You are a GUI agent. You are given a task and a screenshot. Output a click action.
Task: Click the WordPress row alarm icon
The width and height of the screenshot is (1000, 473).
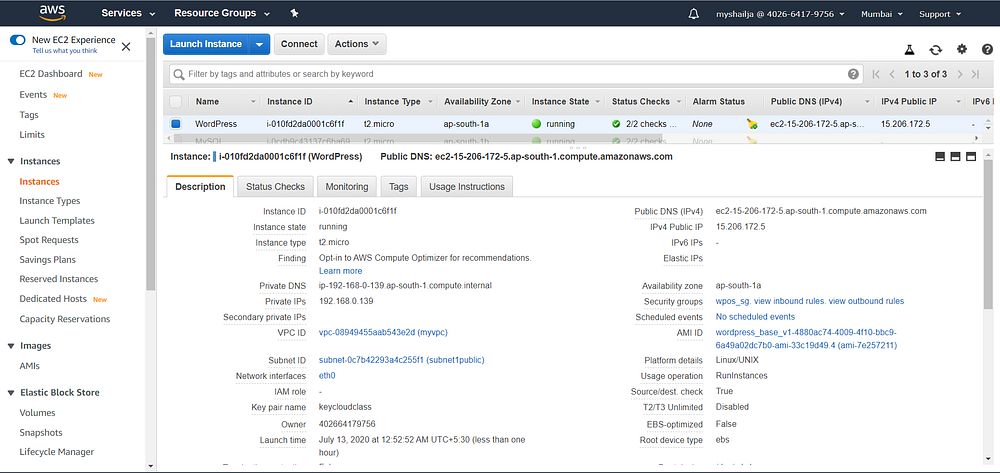[752, 124]
